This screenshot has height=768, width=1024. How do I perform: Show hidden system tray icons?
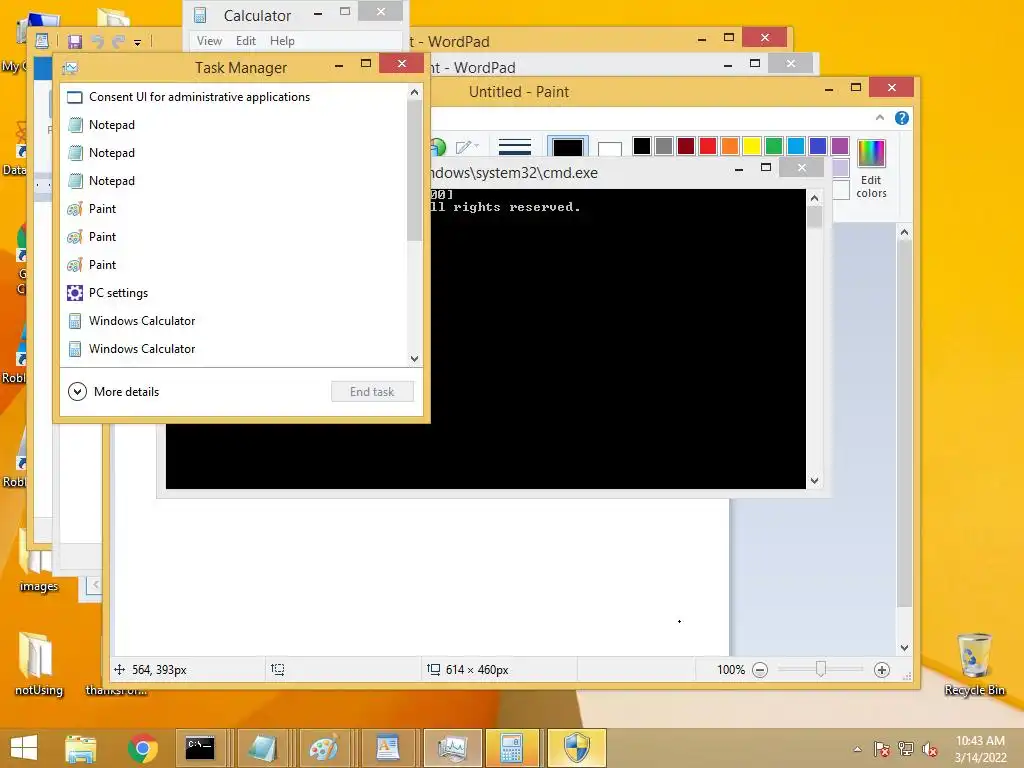[857, 749]
